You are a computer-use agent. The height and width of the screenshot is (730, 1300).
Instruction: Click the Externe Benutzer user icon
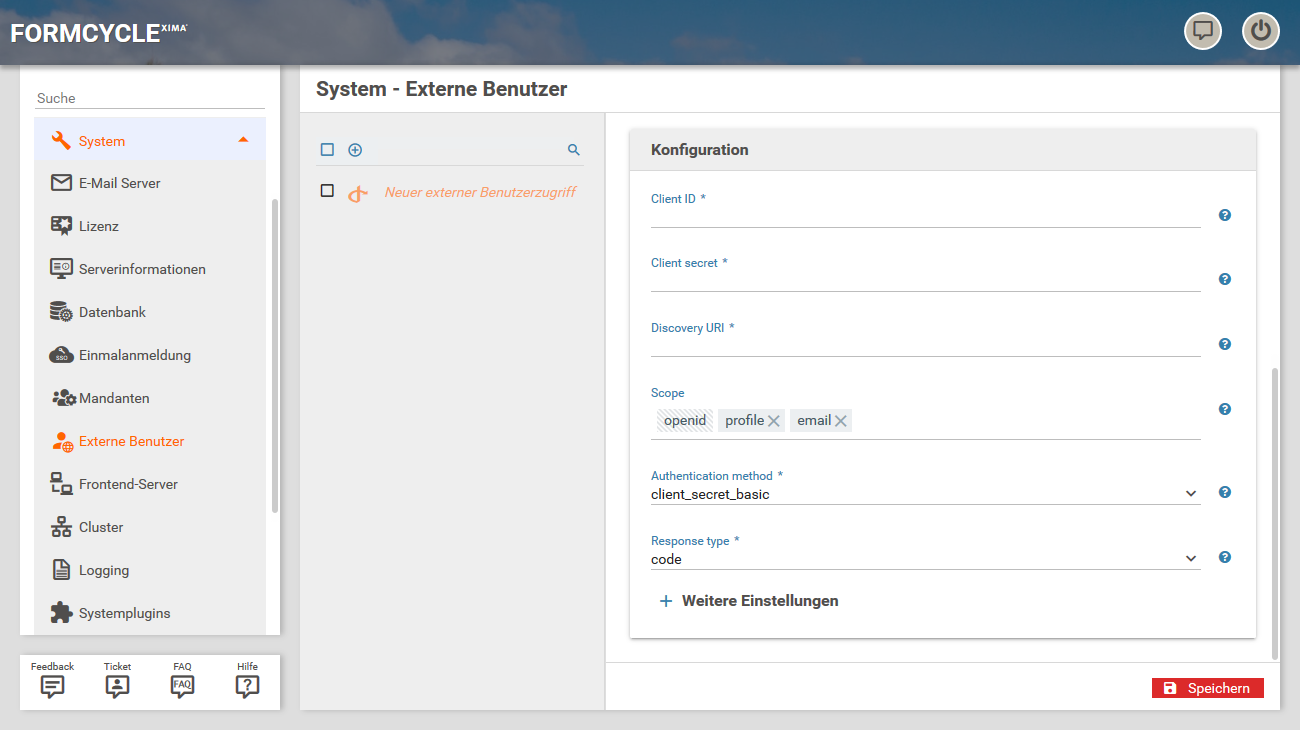pos(63,441)
